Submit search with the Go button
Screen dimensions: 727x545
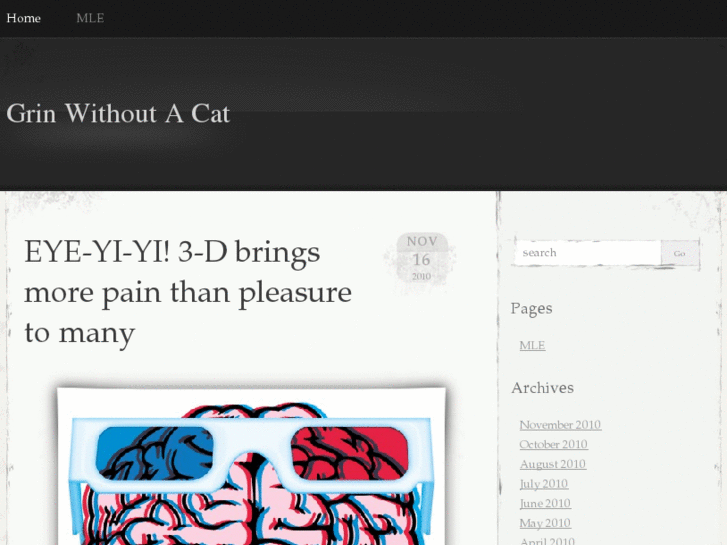click(x=680, y=253)
